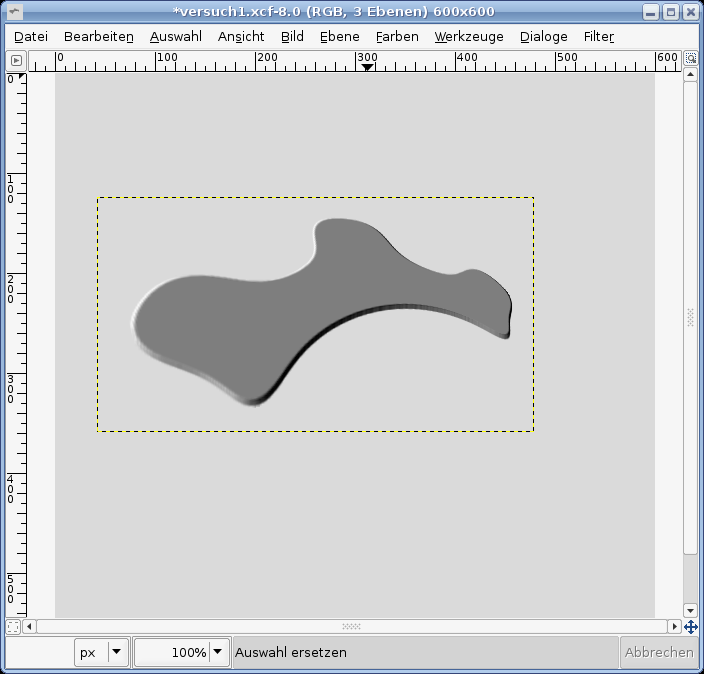Click vertical scrollbar up arrow
The width and height of the screenshot is (704, 674).
pyautogui.click(x=691, y=75)
